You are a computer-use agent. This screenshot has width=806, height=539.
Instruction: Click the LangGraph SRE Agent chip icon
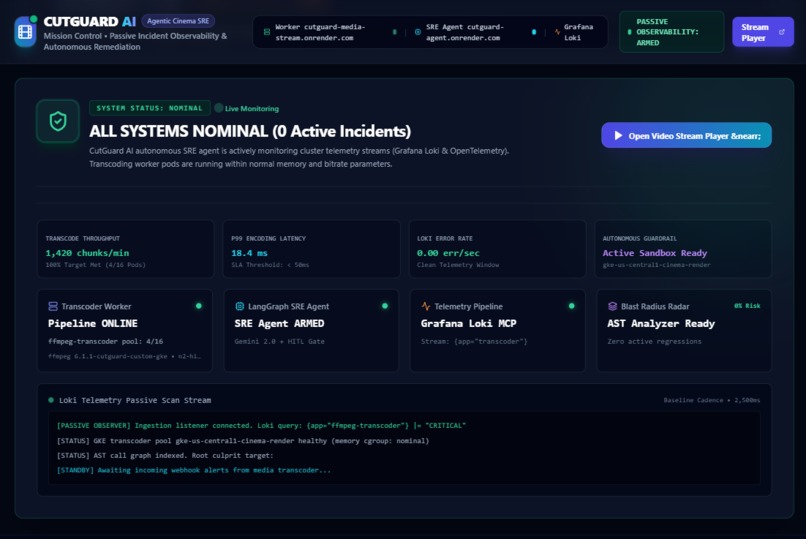[x=240, y=306]
